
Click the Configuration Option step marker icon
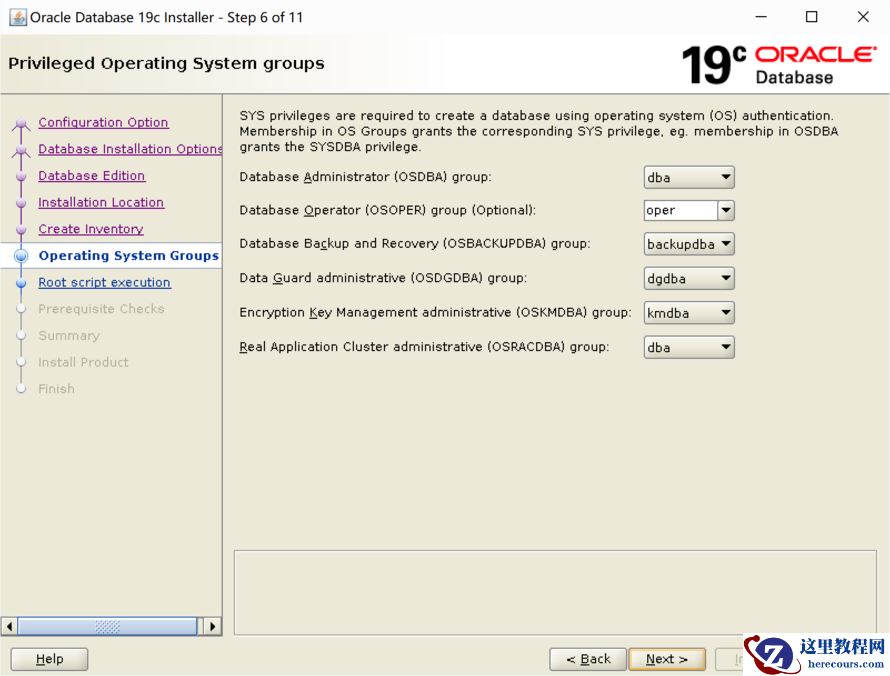pos(21,123)
